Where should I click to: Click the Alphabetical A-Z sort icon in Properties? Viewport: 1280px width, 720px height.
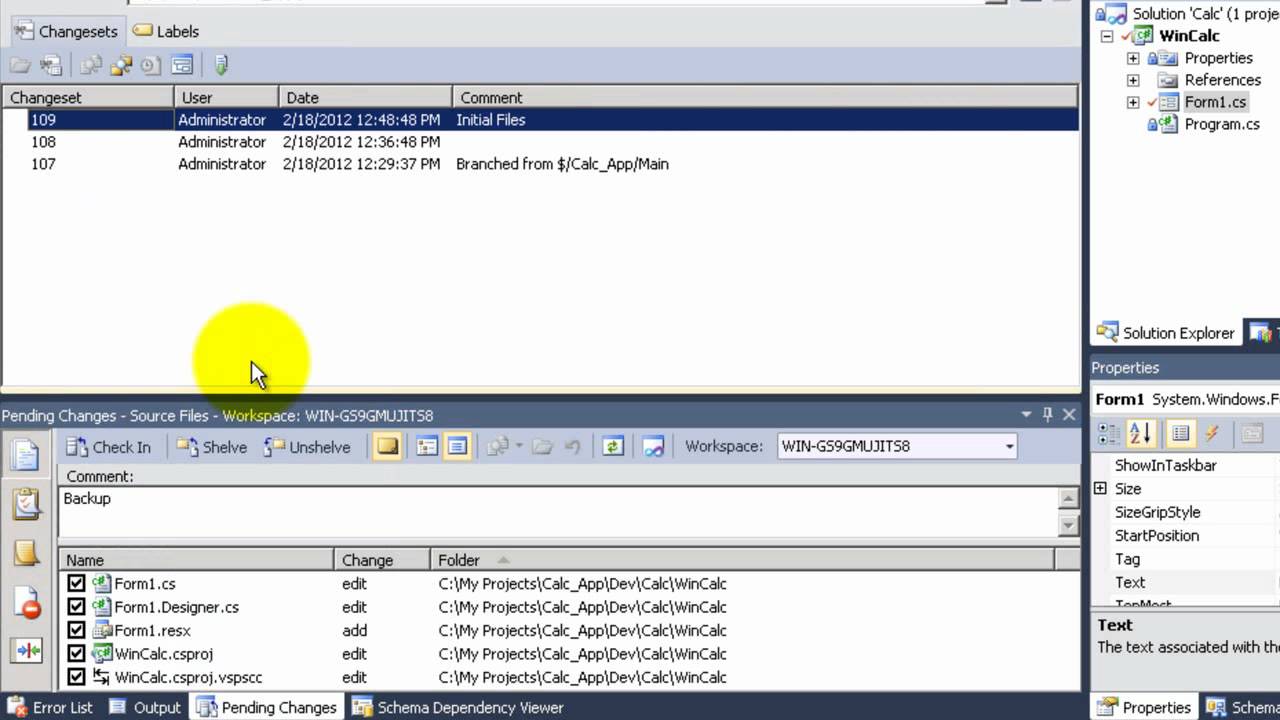1141,433
